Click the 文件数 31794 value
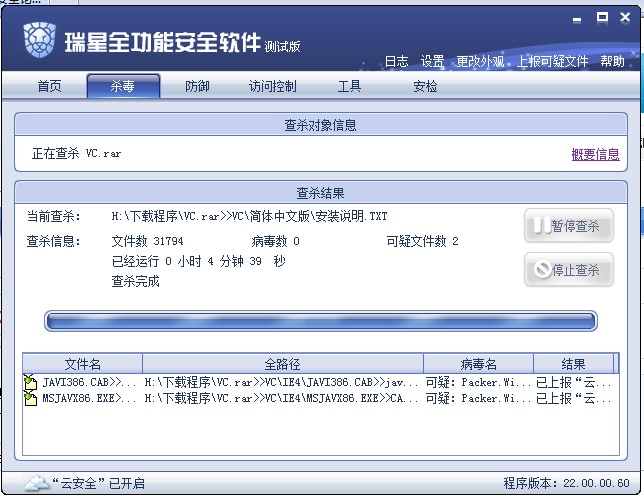Image resolution: width=644 pixels, height=497 pixels. [x=147, y=241]
